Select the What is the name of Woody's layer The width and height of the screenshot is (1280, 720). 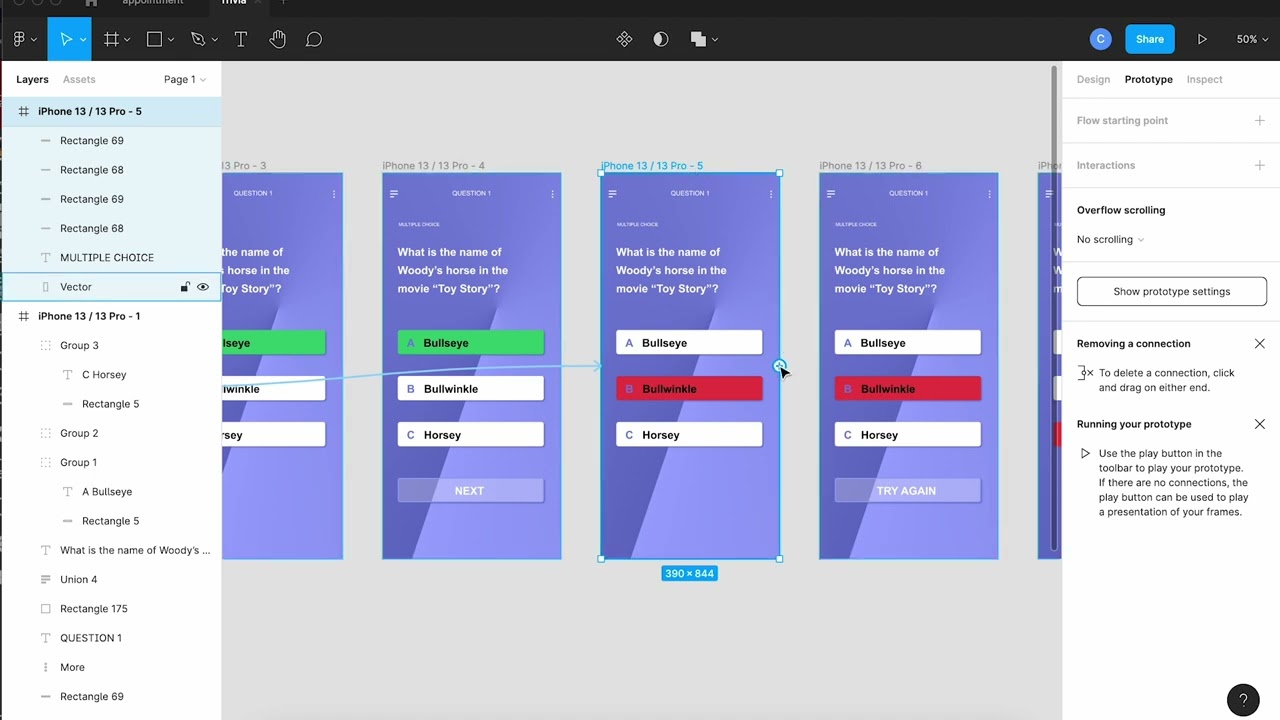pos(111,550)
